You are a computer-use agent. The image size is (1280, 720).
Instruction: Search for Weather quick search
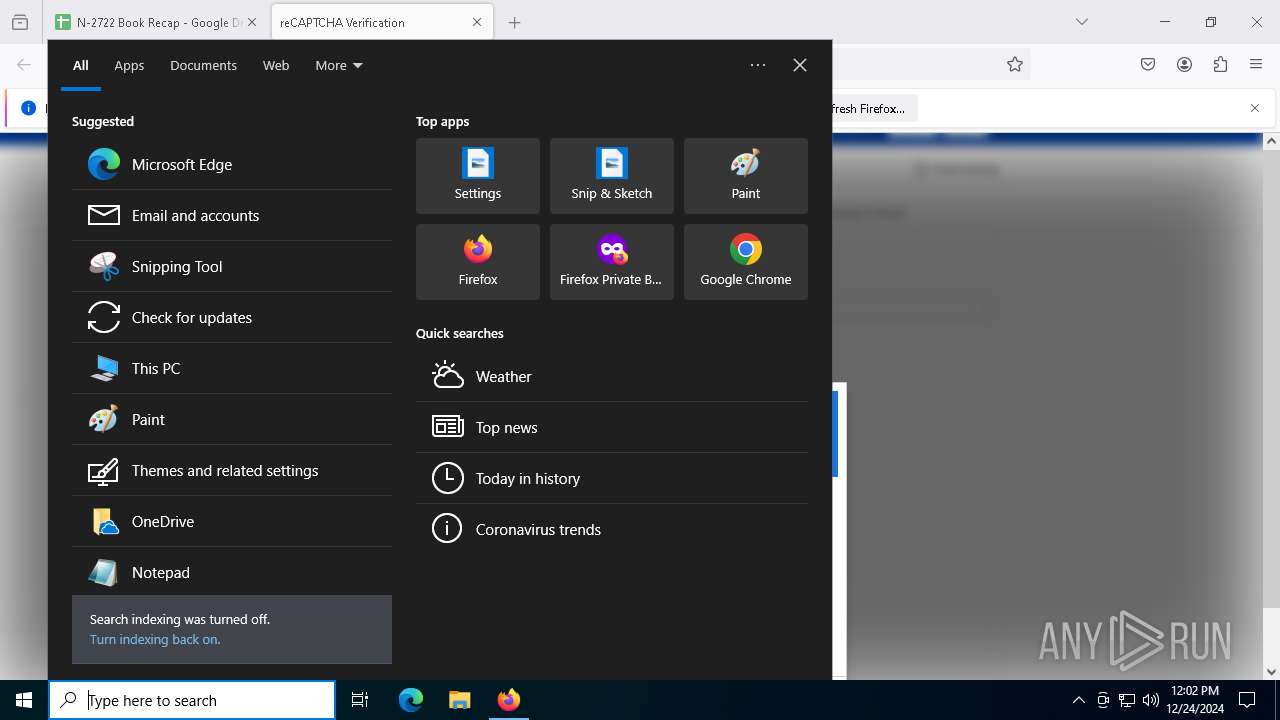(x=612, y=376)
